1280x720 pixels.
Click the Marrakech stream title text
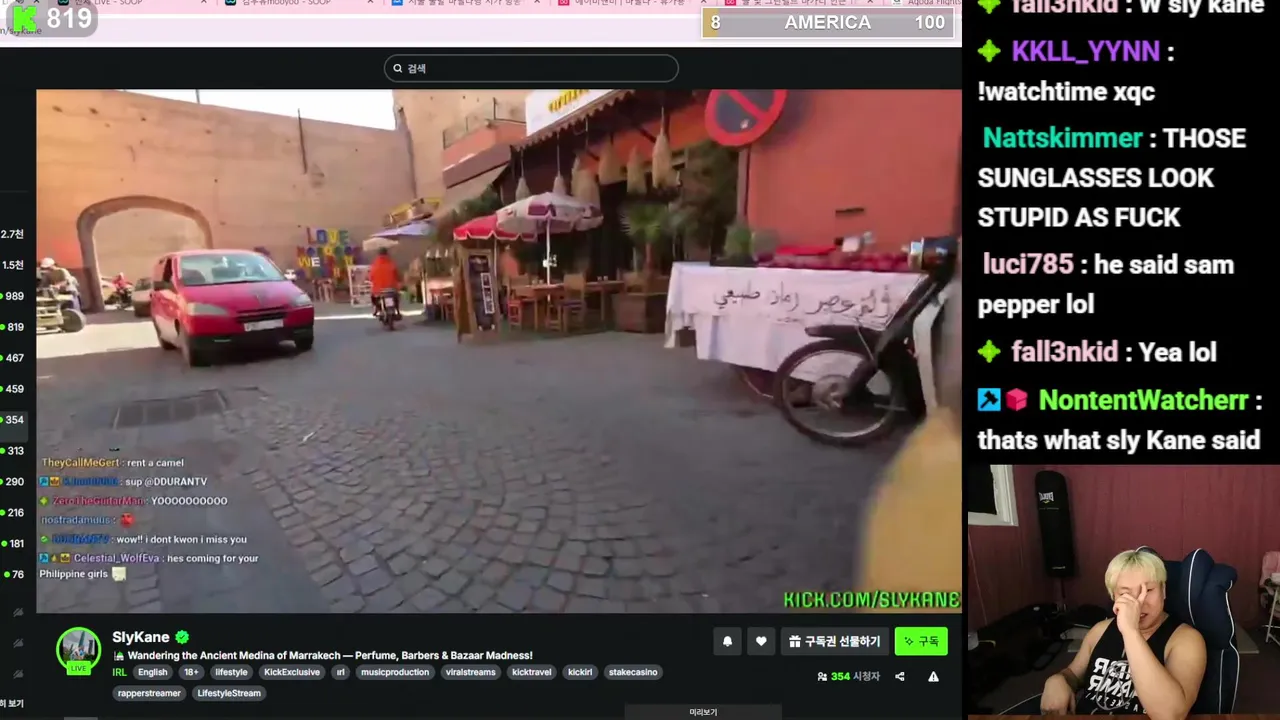330,655
